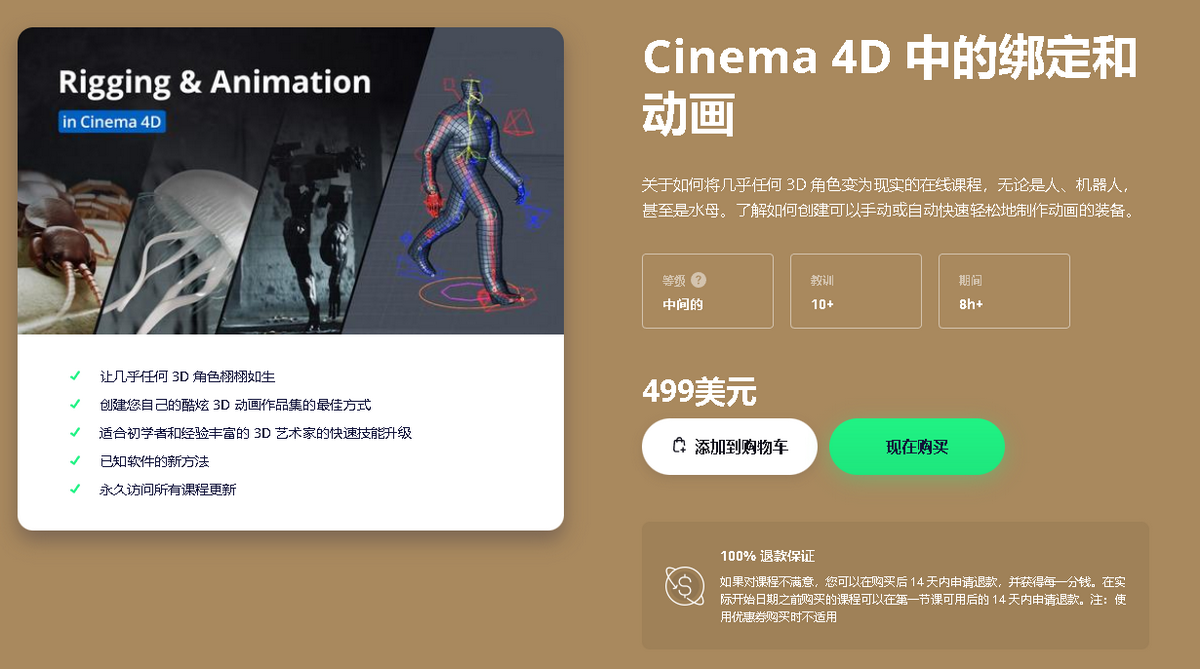Image resolution: width=1200 pixels, height=669 pixels.
Task: Click the title 'Cinema 4D 中的绑定和动画'
Action: click(x=889, y=86)
